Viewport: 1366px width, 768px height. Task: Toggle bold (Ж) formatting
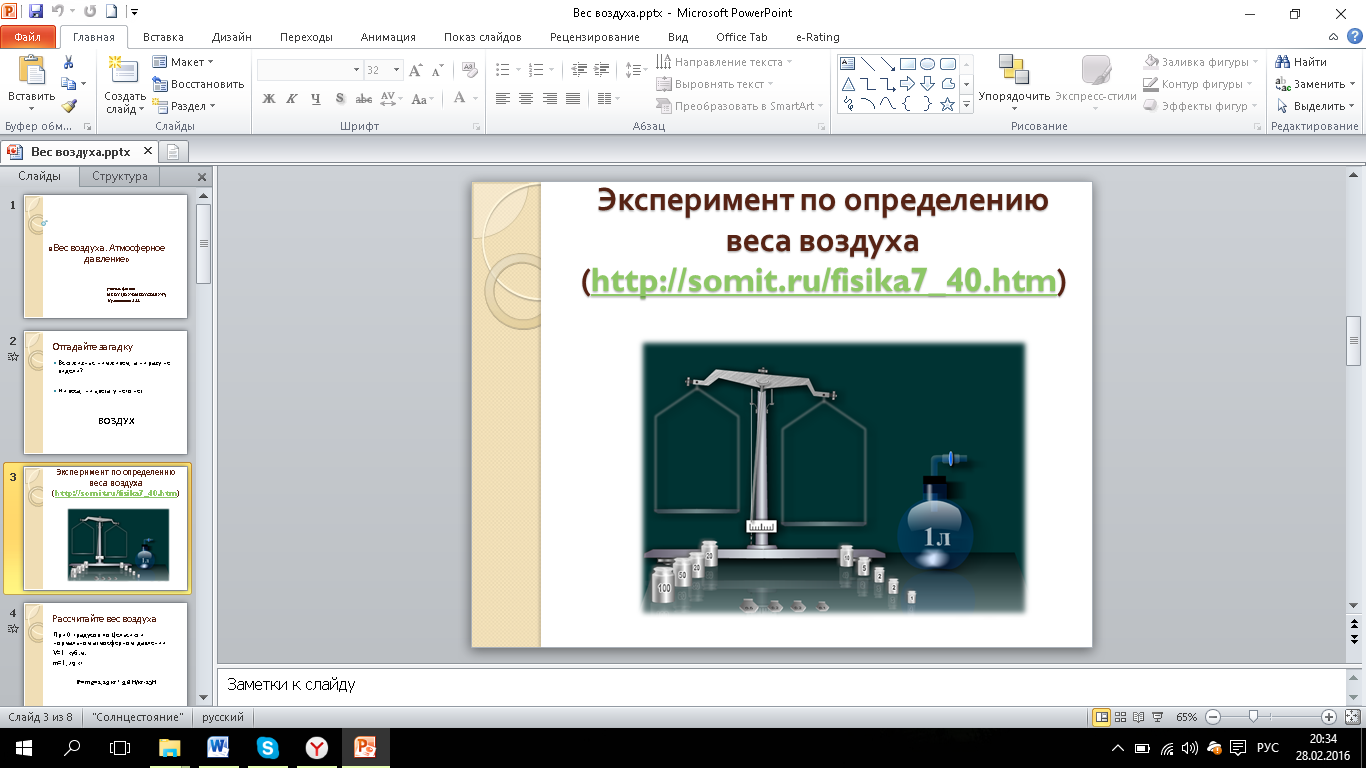tap(269, 98)
